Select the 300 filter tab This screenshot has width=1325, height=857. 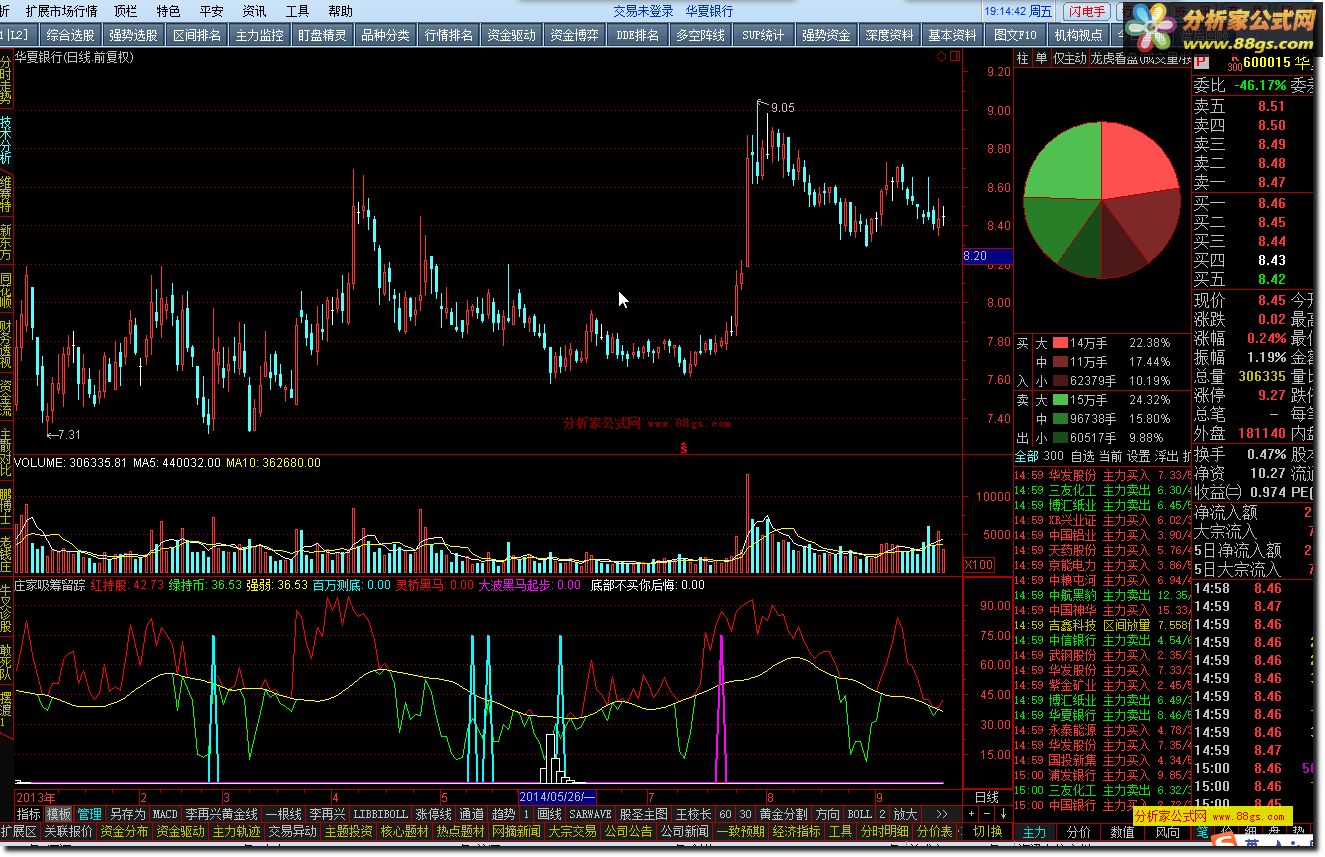tap(1053, 456)
